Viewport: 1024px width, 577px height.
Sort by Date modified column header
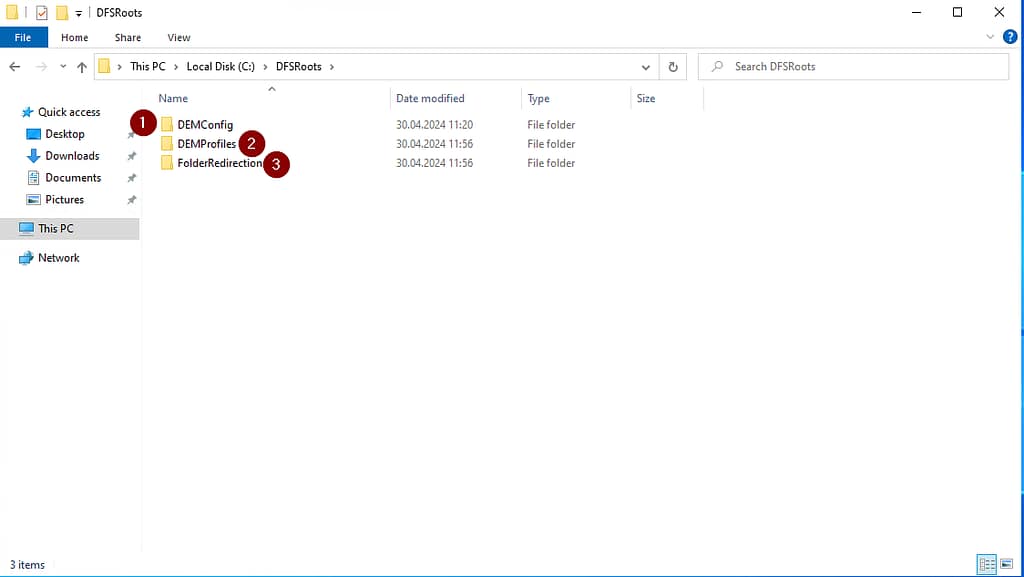(x=430, y=99)
